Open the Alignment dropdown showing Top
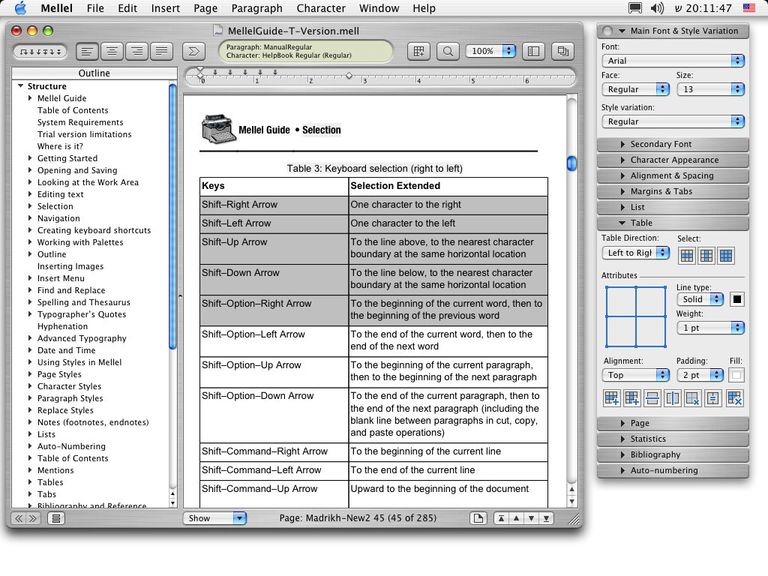This screenshot has width=768, height=576. pyautogui.click(x=635, y=375)
